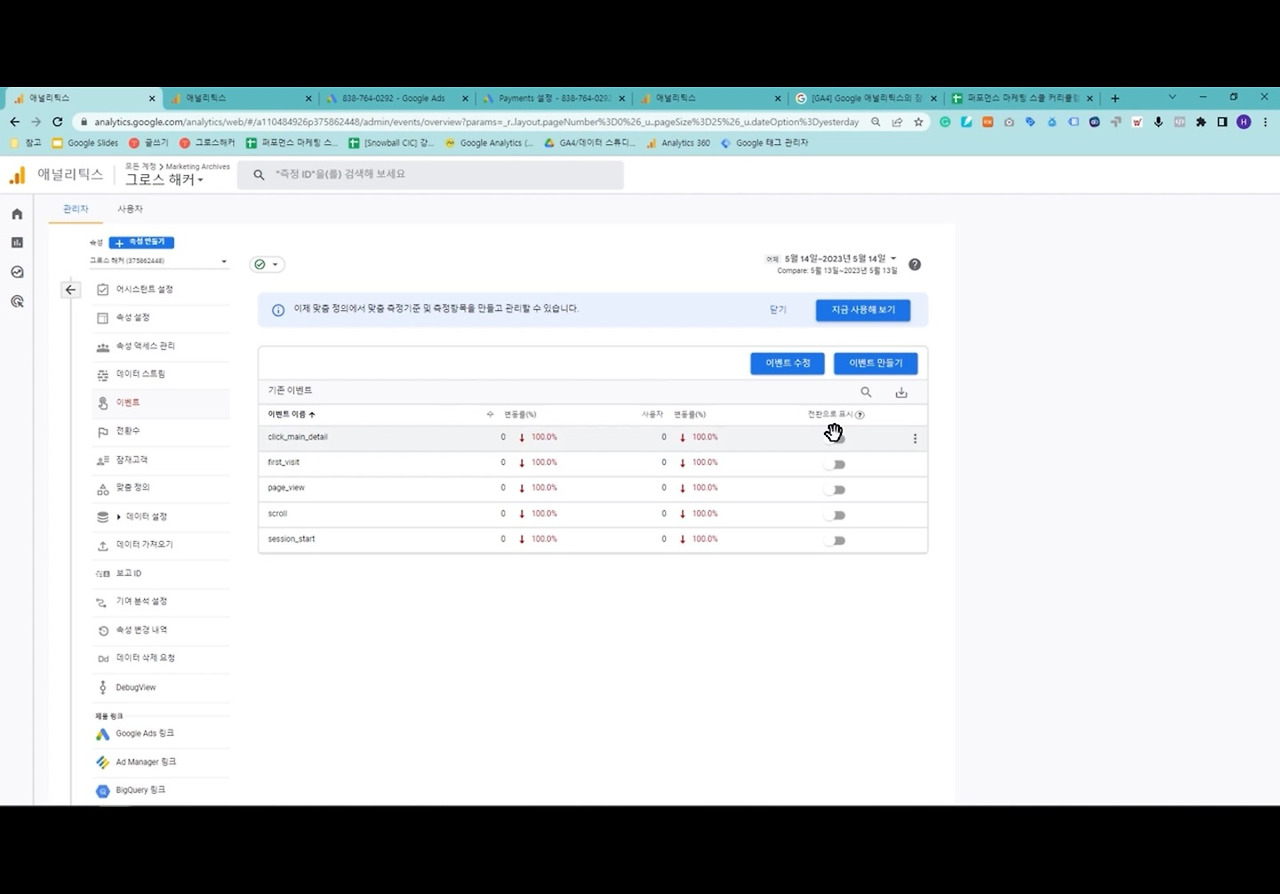This screenshot has height=894, width=1280.
Task: Open the 'Google 태그 관리자' bookmark
Action: [x=764, y=143]
